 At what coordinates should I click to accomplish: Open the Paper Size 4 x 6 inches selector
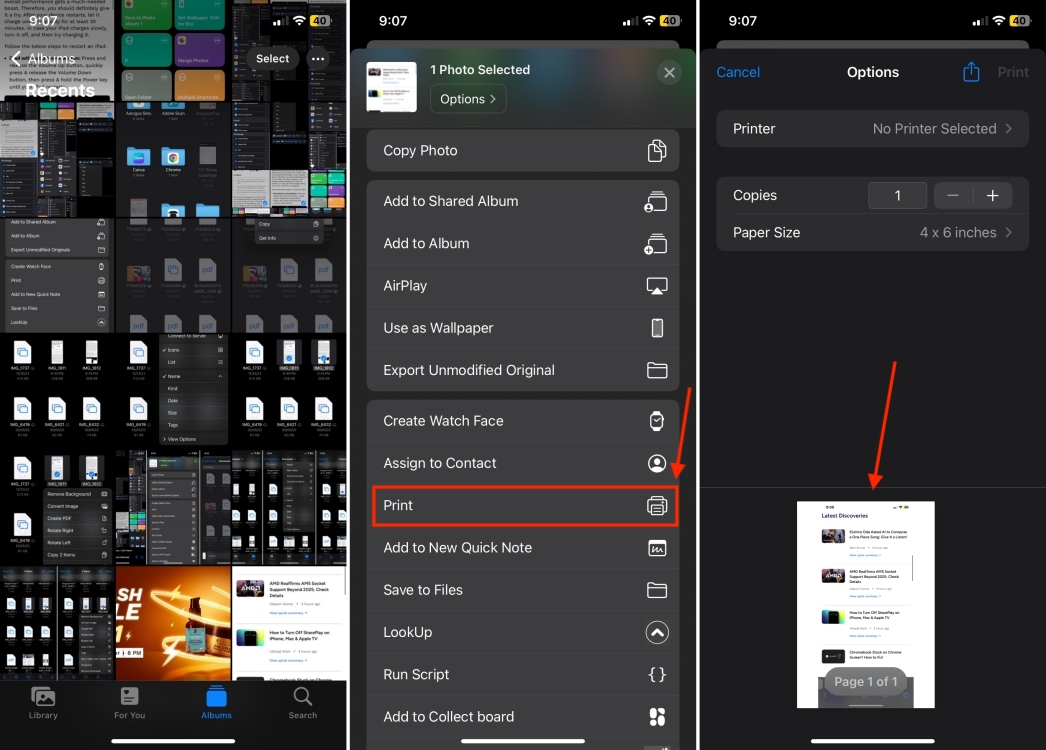pos(872,232)
